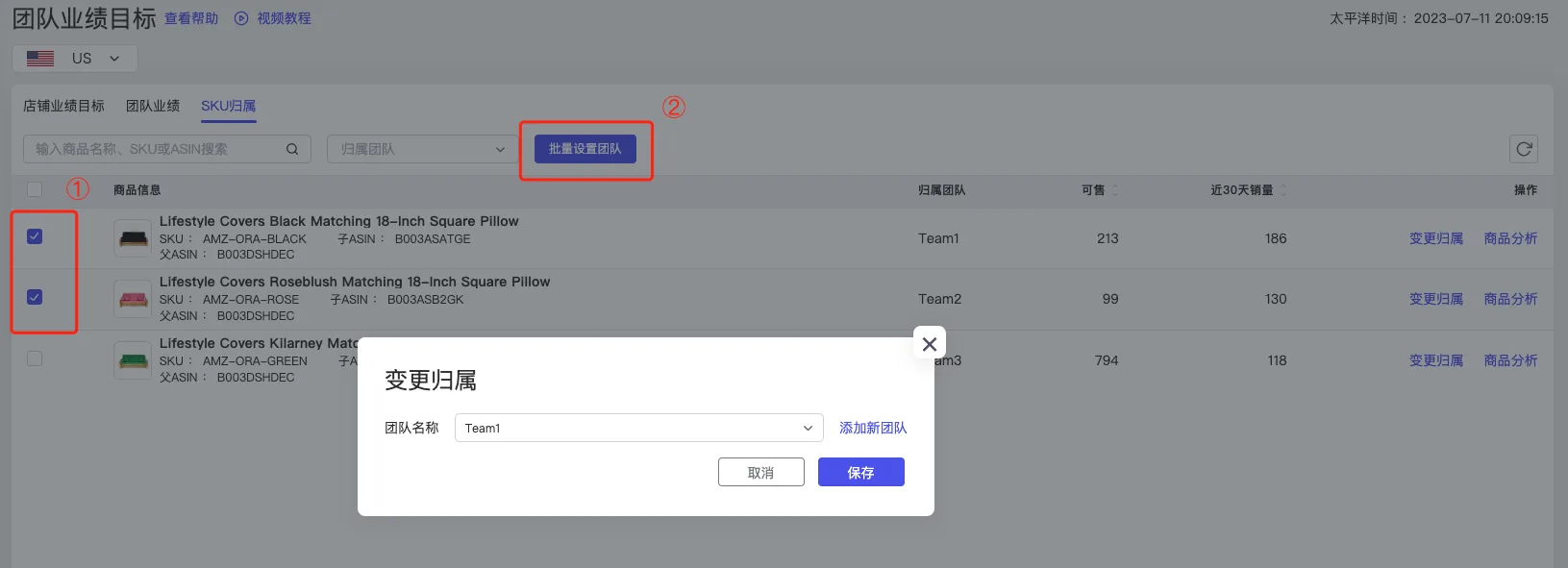Click the 保存 save button
The width and height of the screenshot is (1568, 568).
861,472
